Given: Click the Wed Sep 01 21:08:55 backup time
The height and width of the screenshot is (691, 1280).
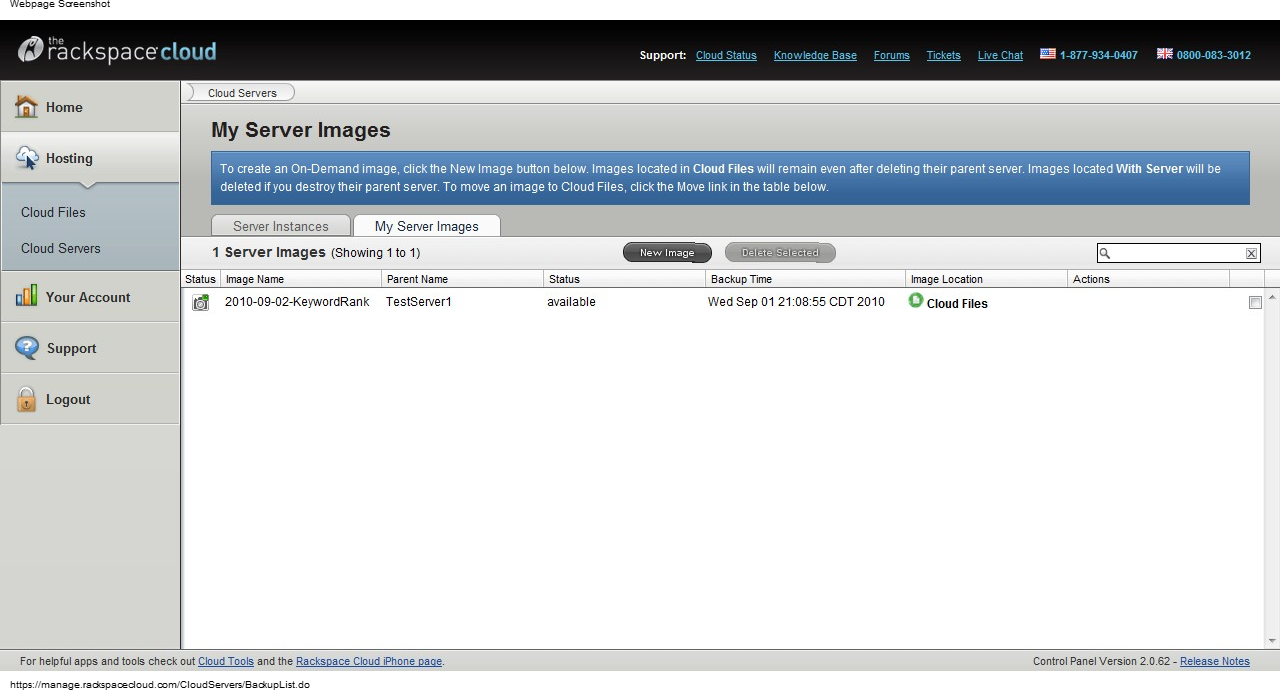Looking at the screenshot, I should pyautogui.click(x=796, y=302).
